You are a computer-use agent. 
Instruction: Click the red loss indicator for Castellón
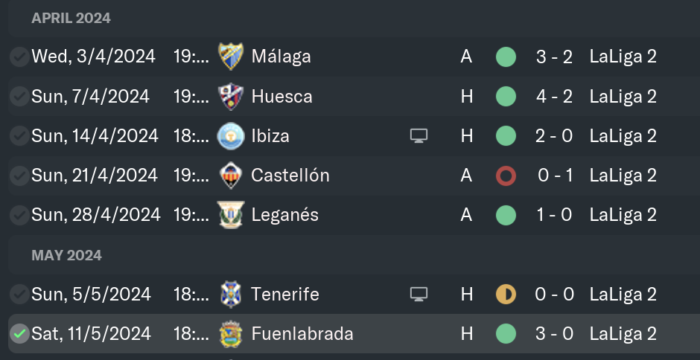[x=506, y=176]
